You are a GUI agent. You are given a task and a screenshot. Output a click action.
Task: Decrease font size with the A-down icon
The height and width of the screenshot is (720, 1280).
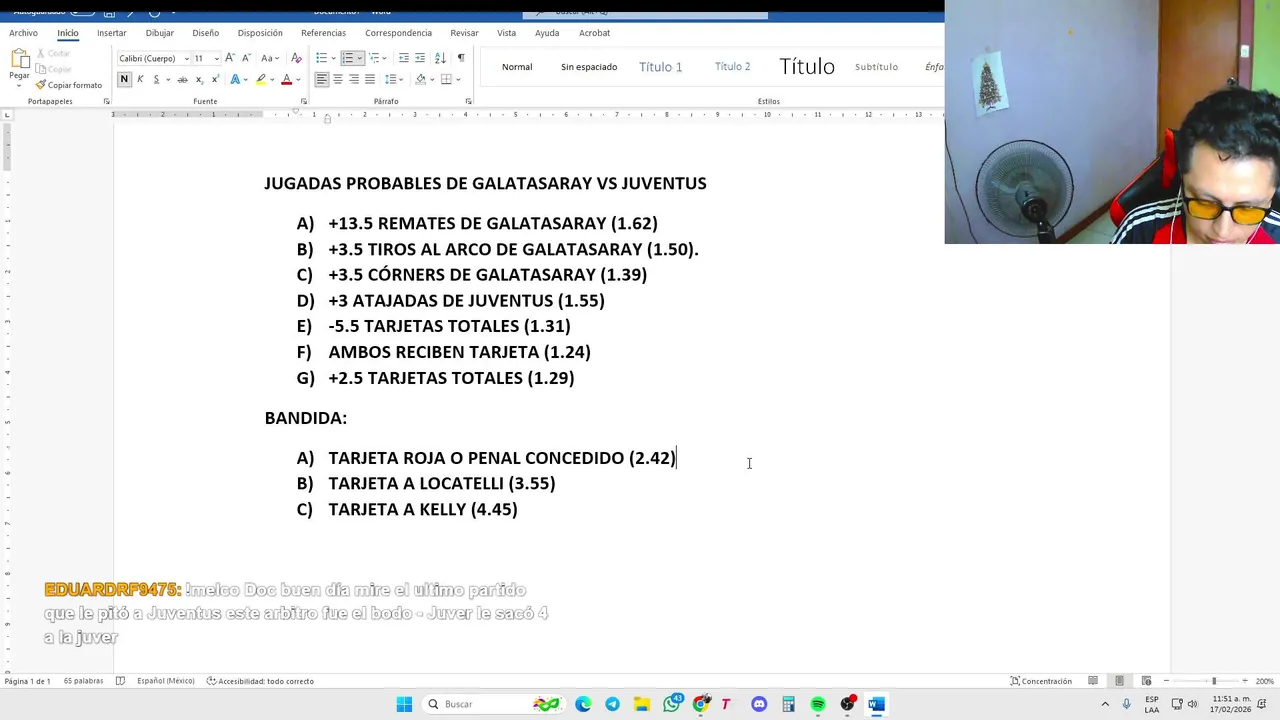click(246, 58)
